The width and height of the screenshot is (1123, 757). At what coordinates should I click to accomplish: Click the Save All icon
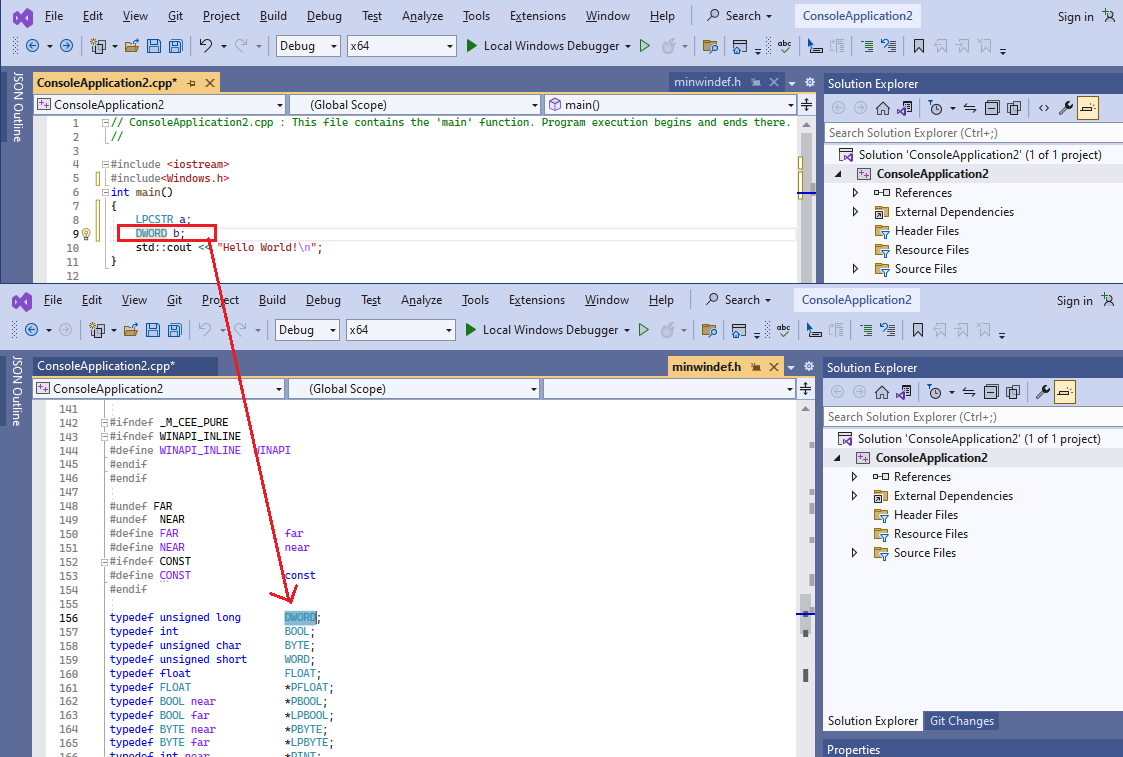(x=174, y=45)
